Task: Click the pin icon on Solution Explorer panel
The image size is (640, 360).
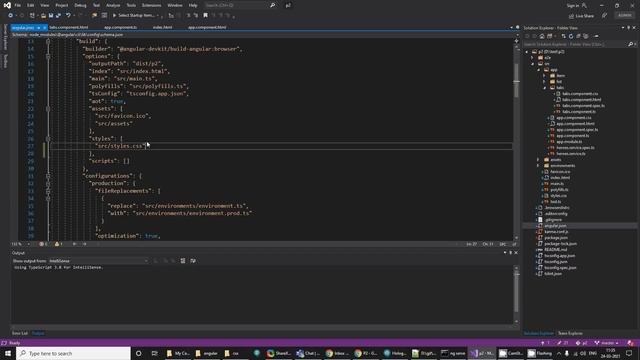Action: coord(629,28)
